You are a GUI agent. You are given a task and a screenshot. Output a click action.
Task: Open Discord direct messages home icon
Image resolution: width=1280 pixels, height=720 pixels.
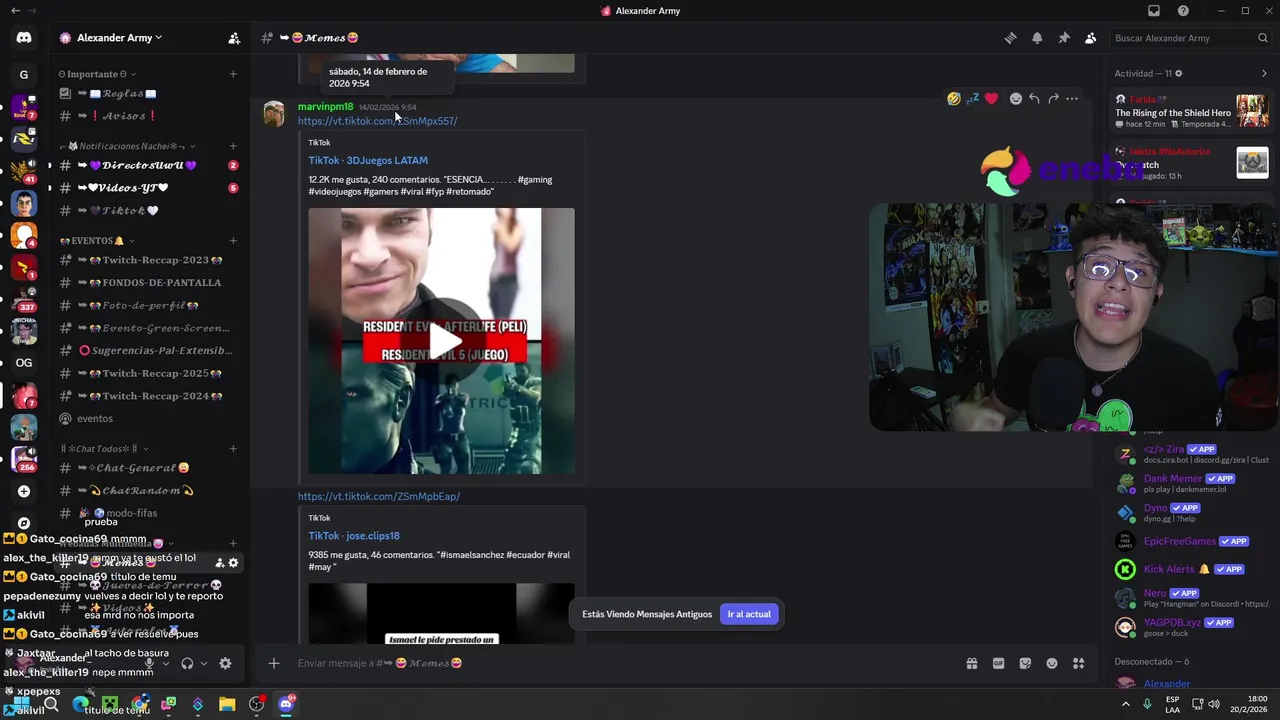pyautogui.click(x=24, y=38)
